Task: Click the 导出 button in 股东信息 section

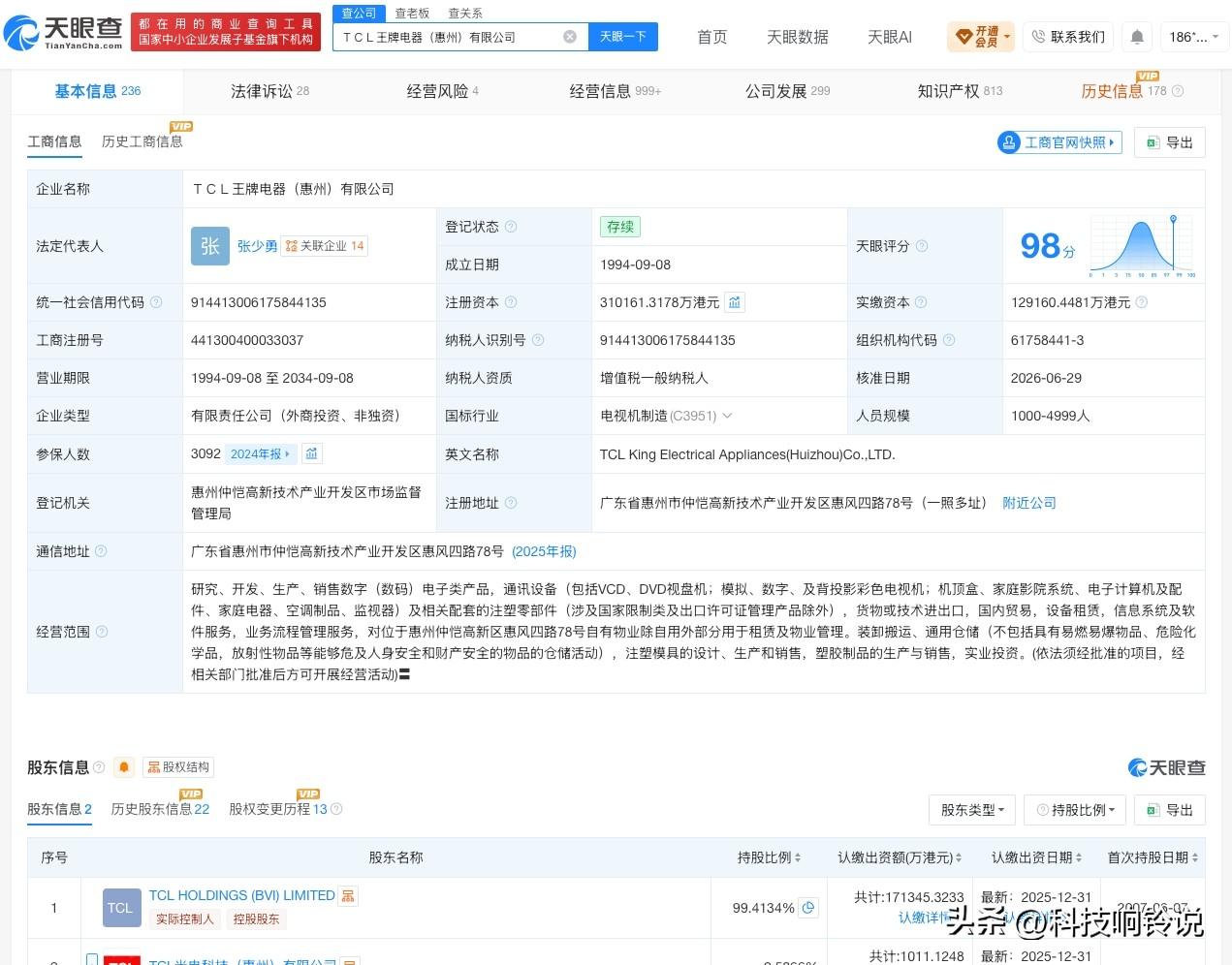Action: (x=1169, y=810)
